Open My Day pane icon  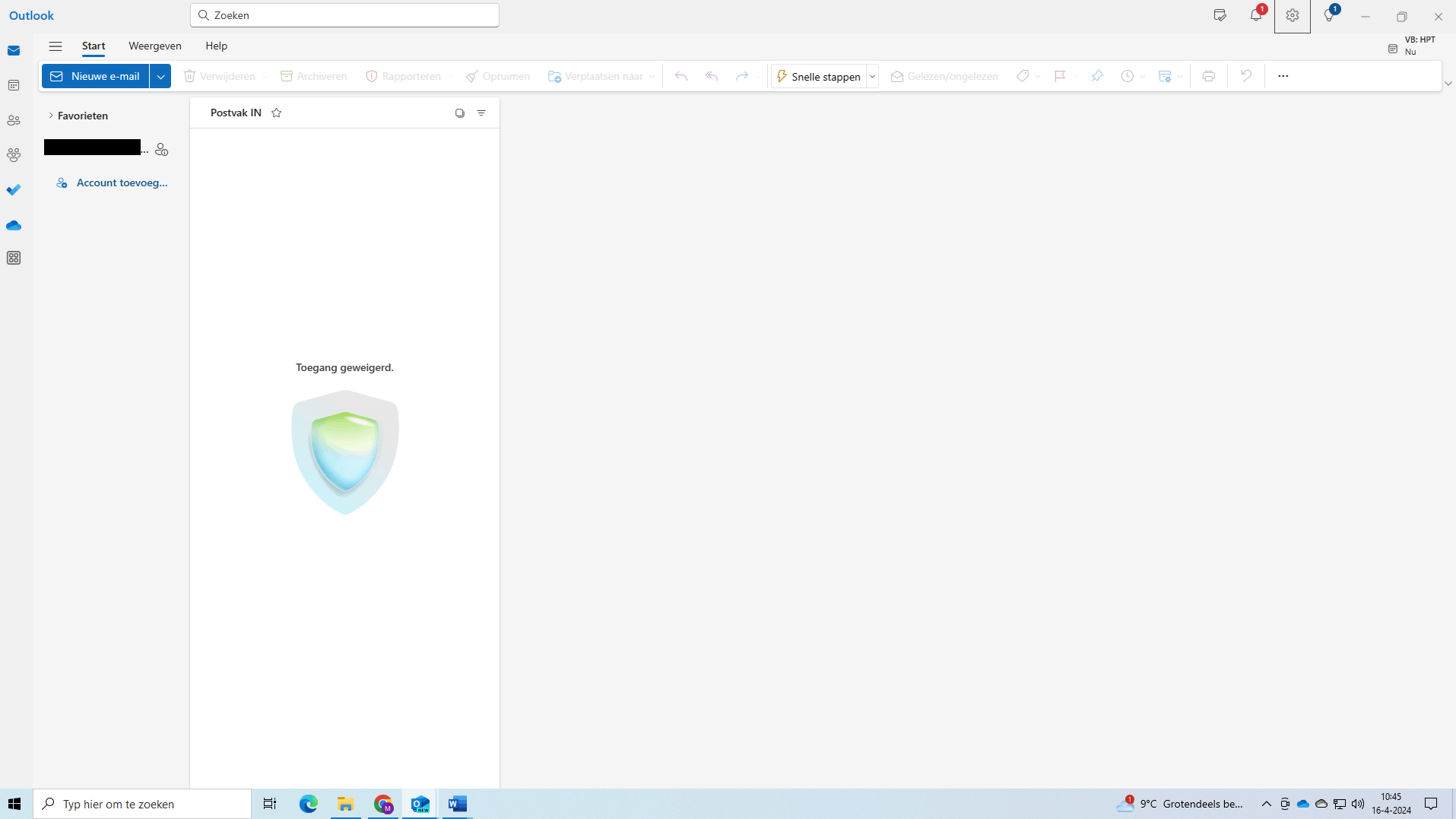click(1220, 15)
